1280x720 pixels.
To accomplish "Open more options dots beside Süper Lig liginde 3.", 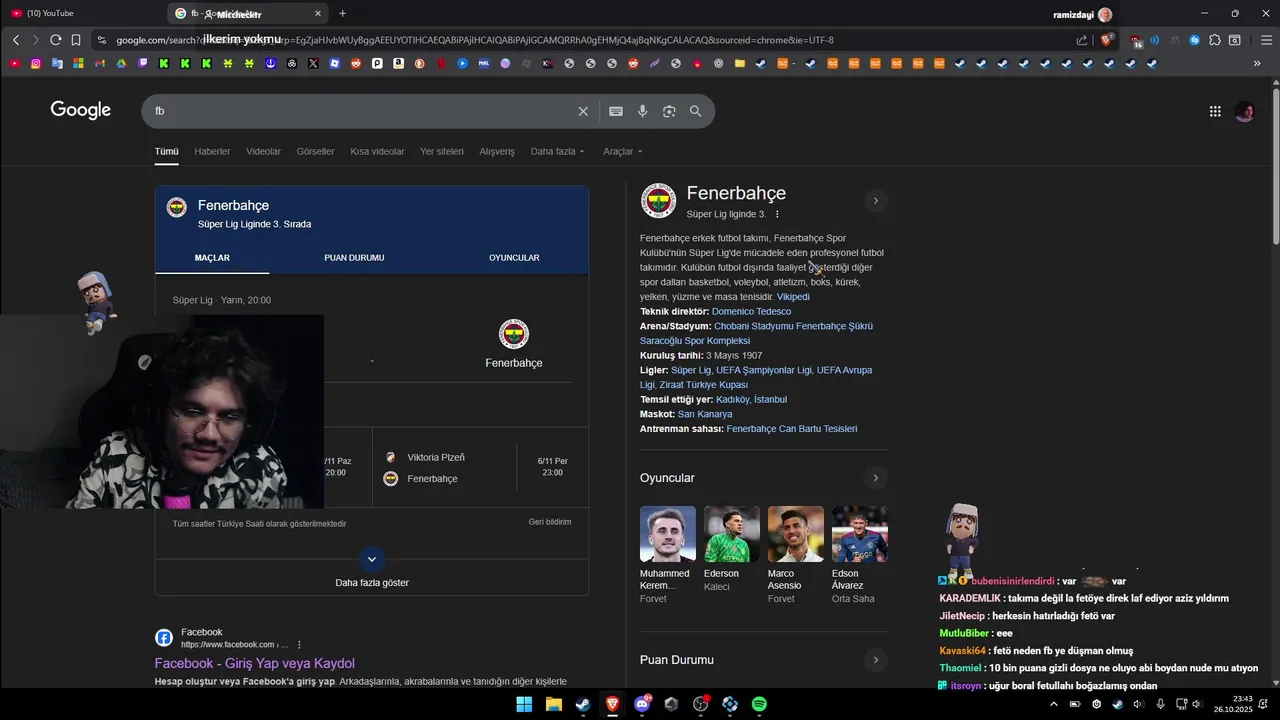I will coord(777,214).
